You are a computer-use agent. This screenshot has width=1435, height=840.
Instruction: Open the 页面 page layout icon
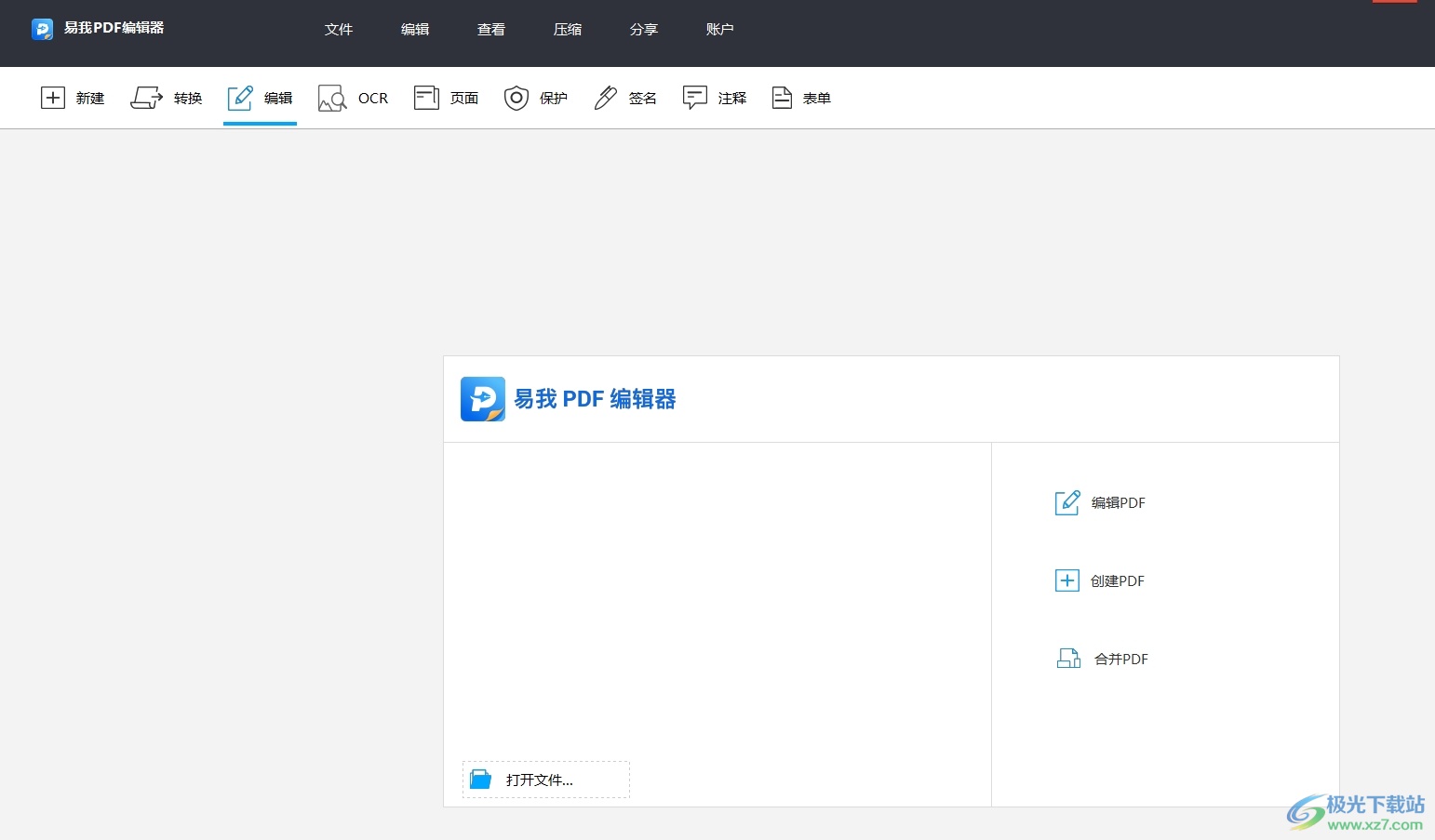[426, 98]
